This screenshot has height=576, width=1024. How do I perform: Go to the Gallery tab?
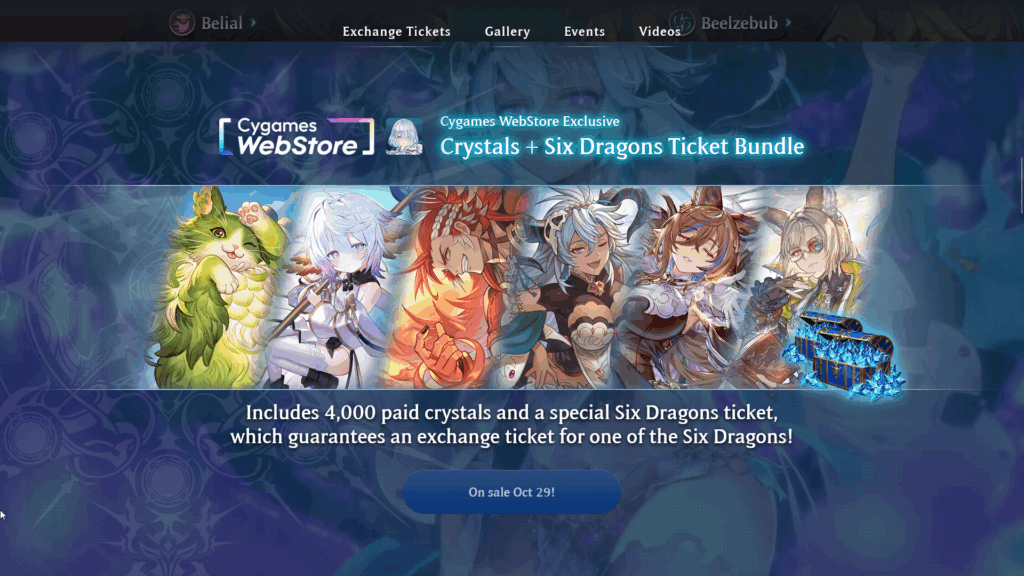[x=507, y=31]
